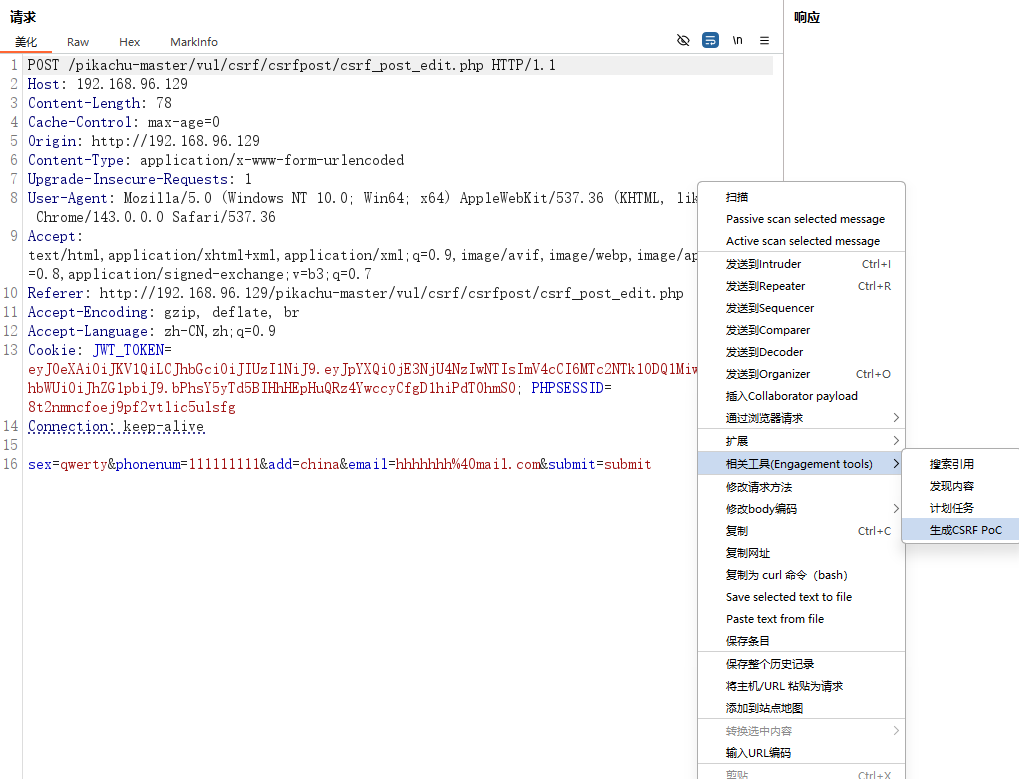The height and width of the screenshot is (779, 1019).
Task: Select 发送到Organizer menu entry
Action: tap(801, 374)
